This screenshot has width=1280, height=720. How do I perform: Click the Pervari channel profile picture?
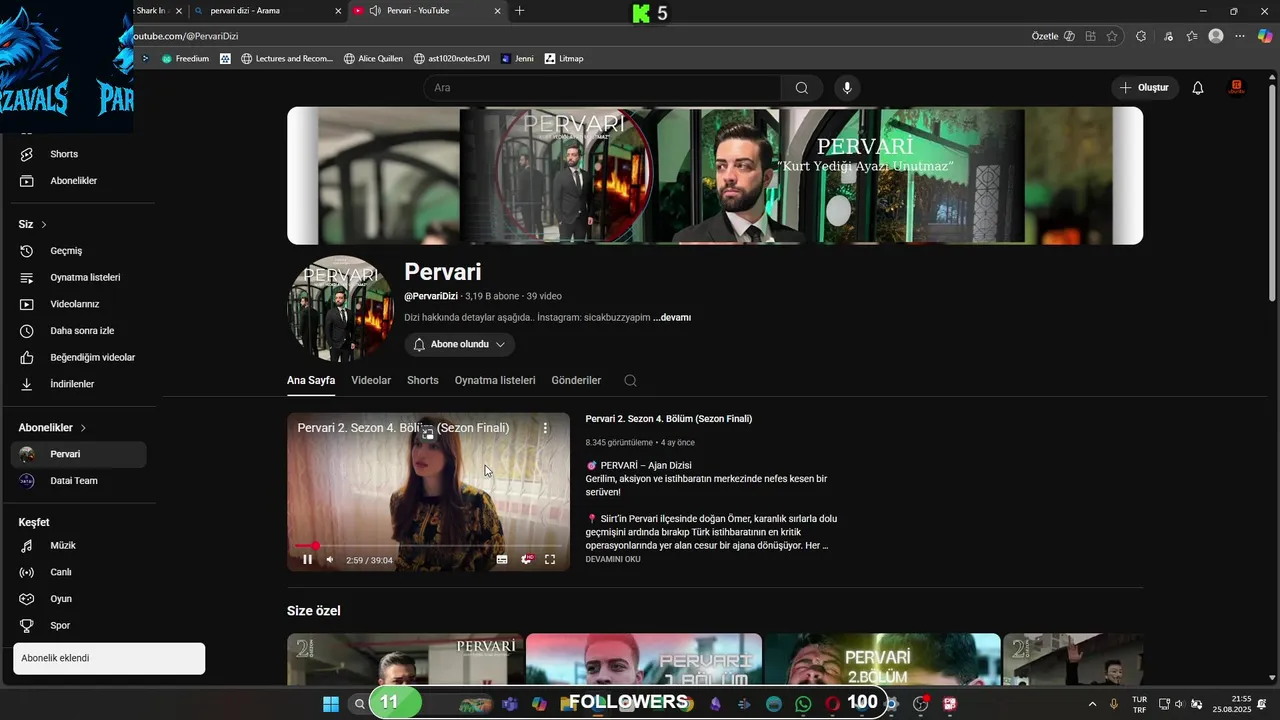[x=340, y=308]
